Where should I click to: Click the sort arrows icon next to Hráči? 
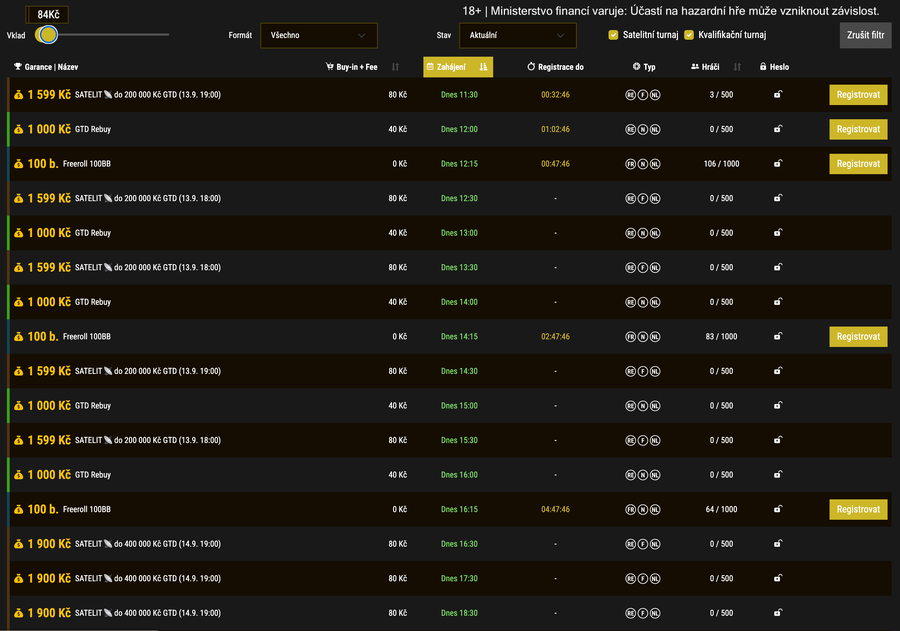coord(737,67)
